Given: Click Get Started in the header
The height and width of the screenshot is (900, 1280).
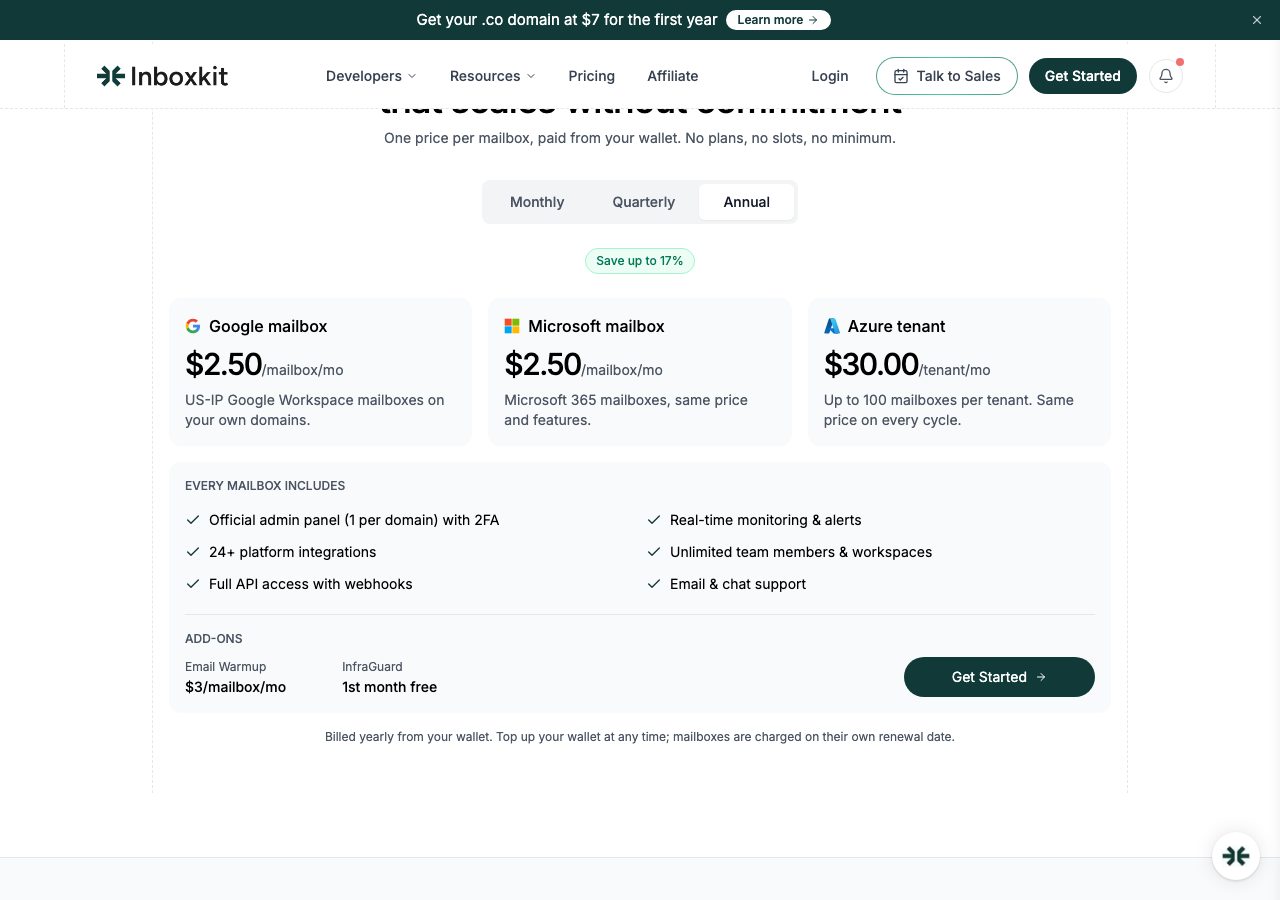Looking at the screenshot, I should [x=1082, y=76].
